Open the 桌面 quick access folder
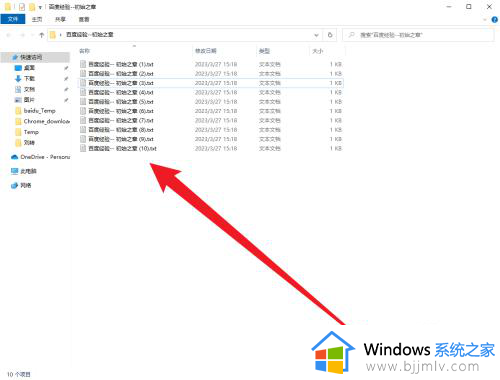This screenshot has width=500, height=380. [x=29, y=68]
